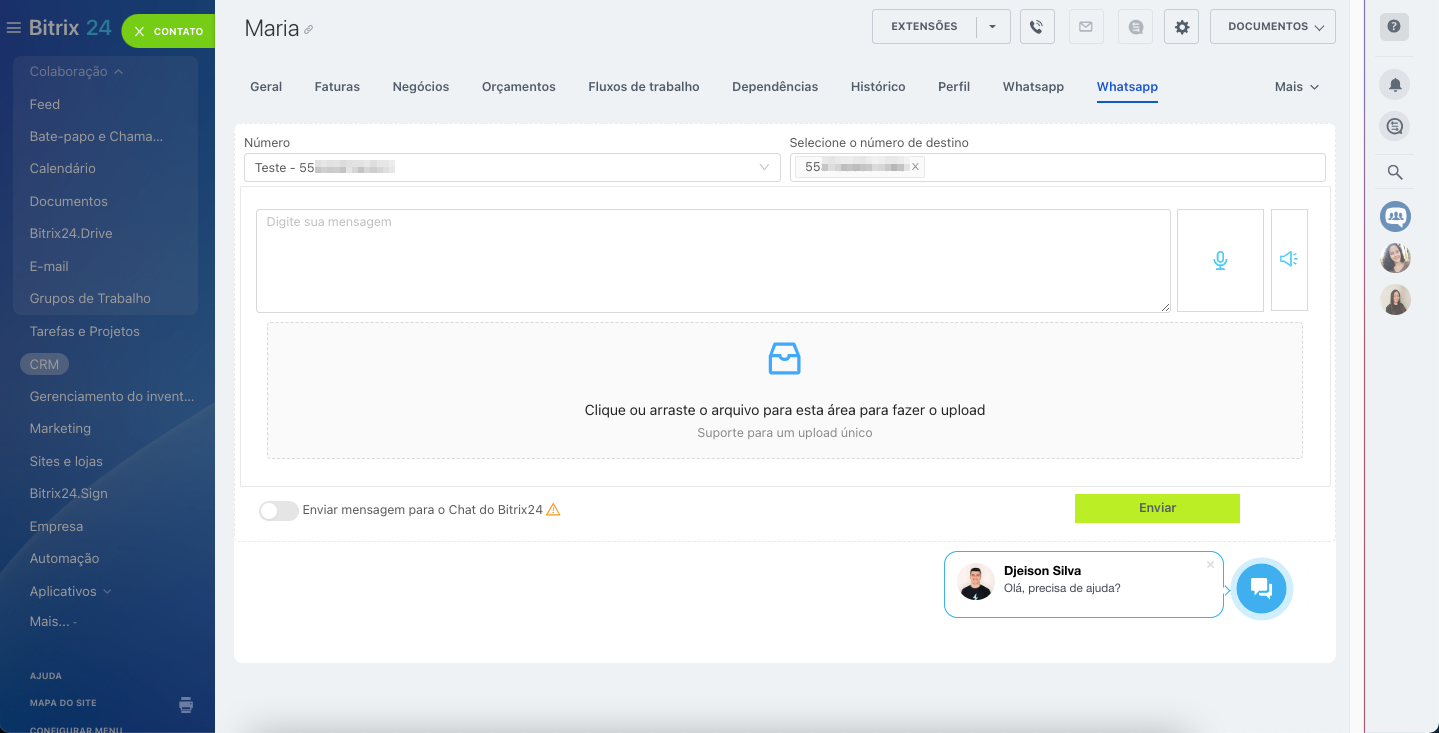Open Tarefas e Projetos in sidebar
This screenshot has width=1439, height=733.
coord(84,331)
